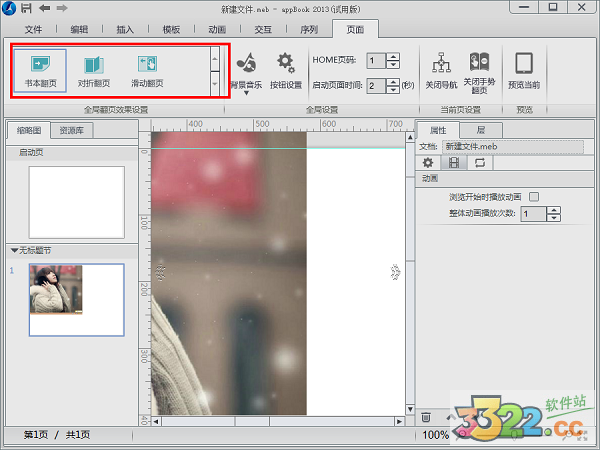Increase the HOME页码 value
Viewport: 600px width, 450px height.
pyautogui.click(x=393, y=57)
